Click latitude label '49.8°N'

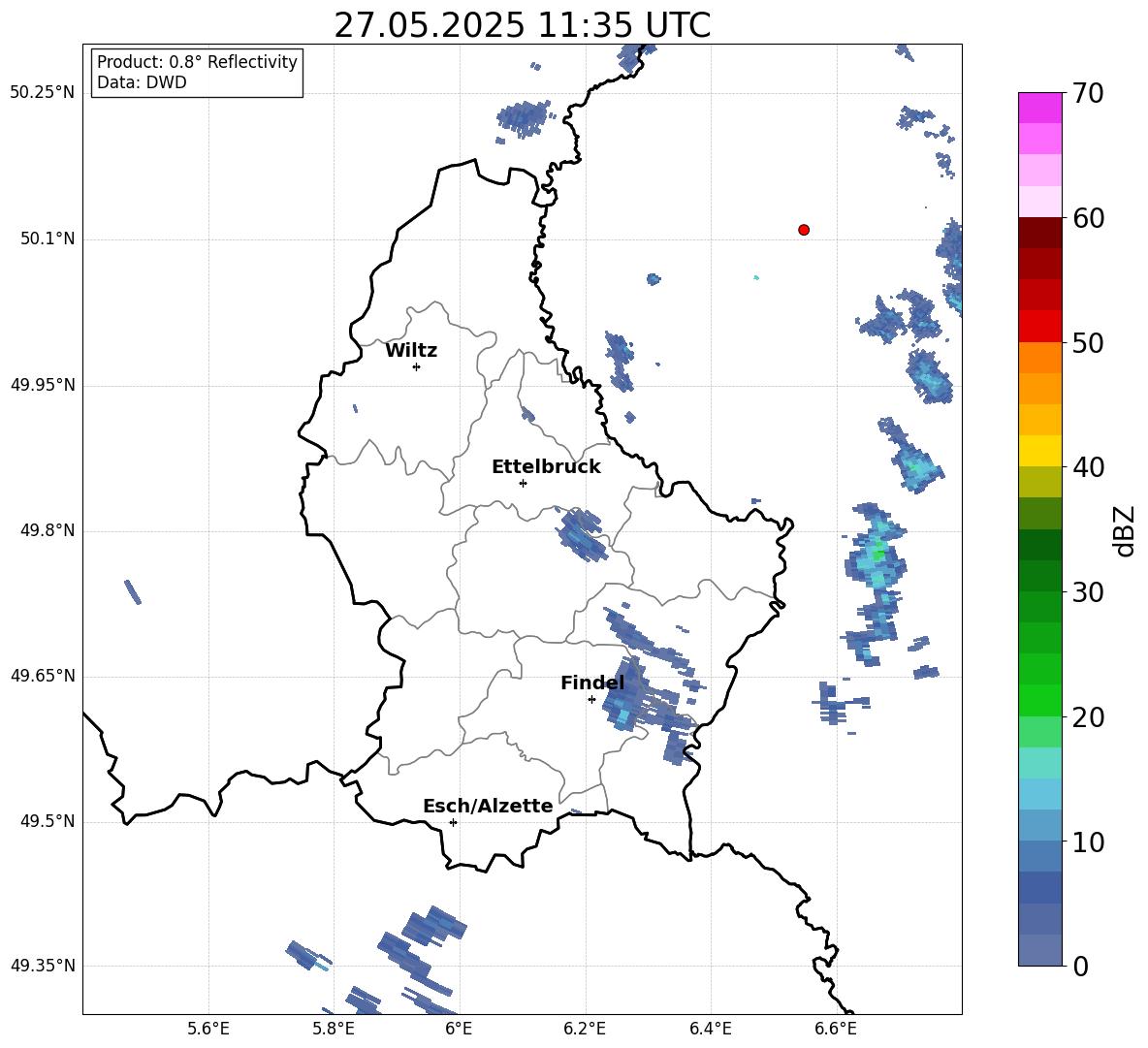point(48,530)
